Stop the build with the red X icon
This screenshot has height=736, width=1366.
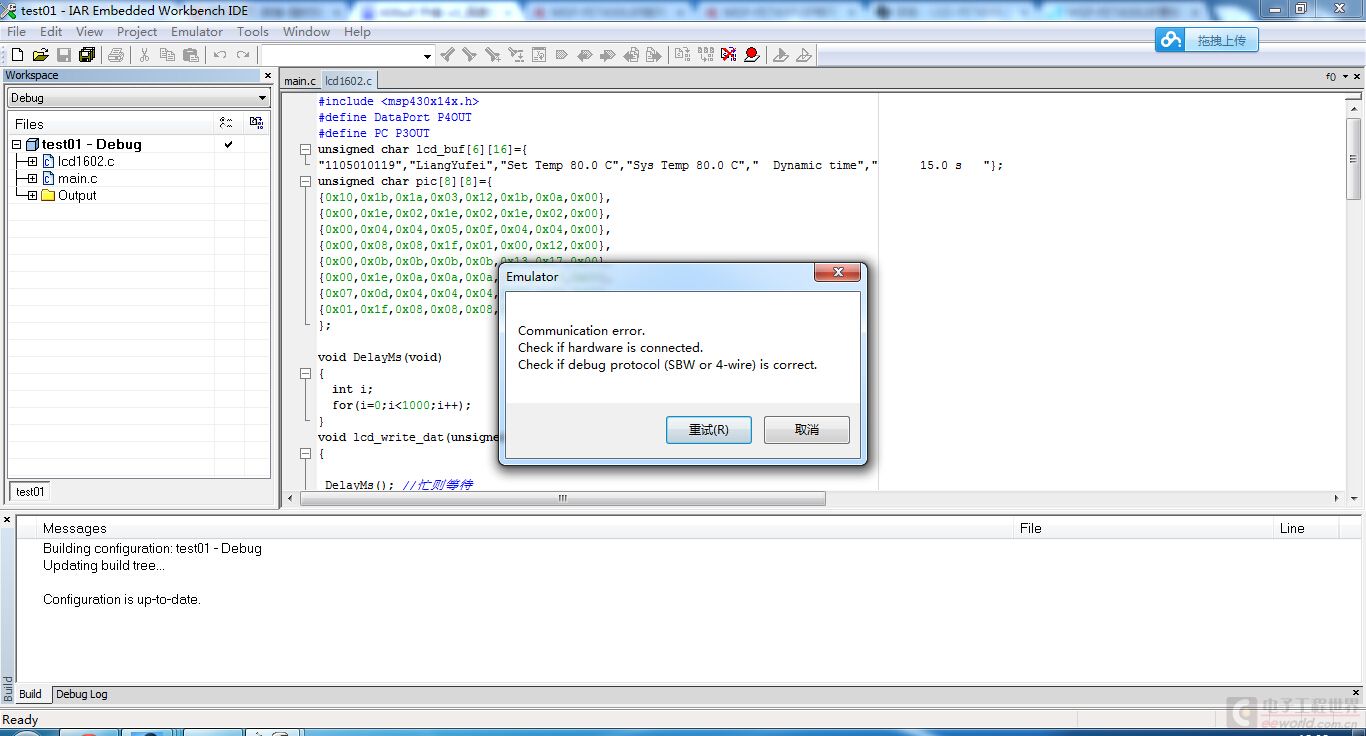click(x=729, y=55)
